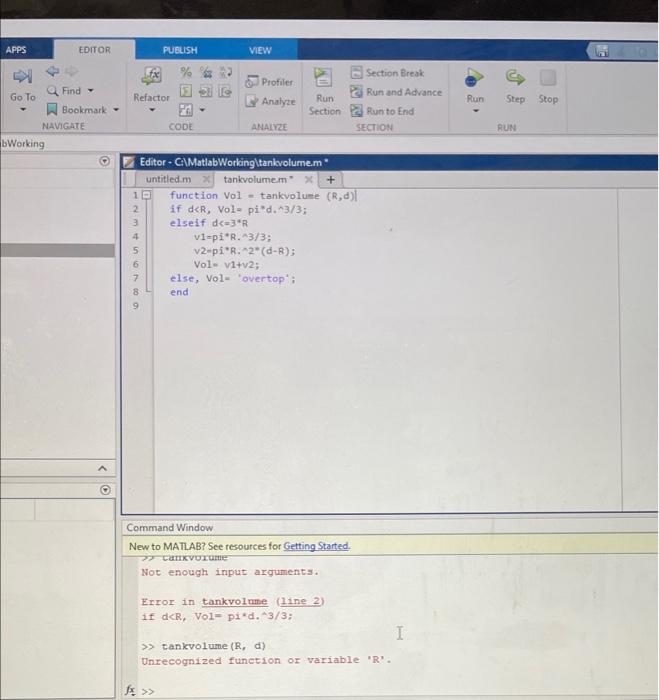The height and width of the screenshot is (700, 659).
Task: Click the back arrow in Navigate group
Action: tap(52, 71)
